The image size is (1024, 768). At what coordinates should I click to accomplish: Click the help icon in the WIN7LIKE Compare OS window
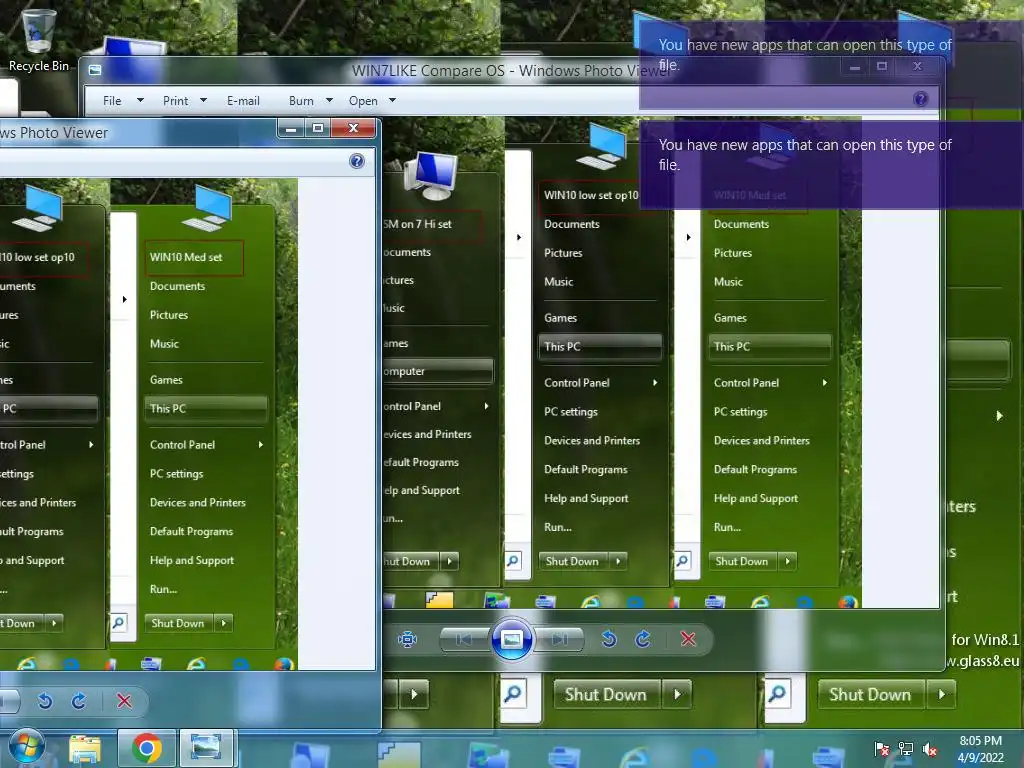point(920,99)
